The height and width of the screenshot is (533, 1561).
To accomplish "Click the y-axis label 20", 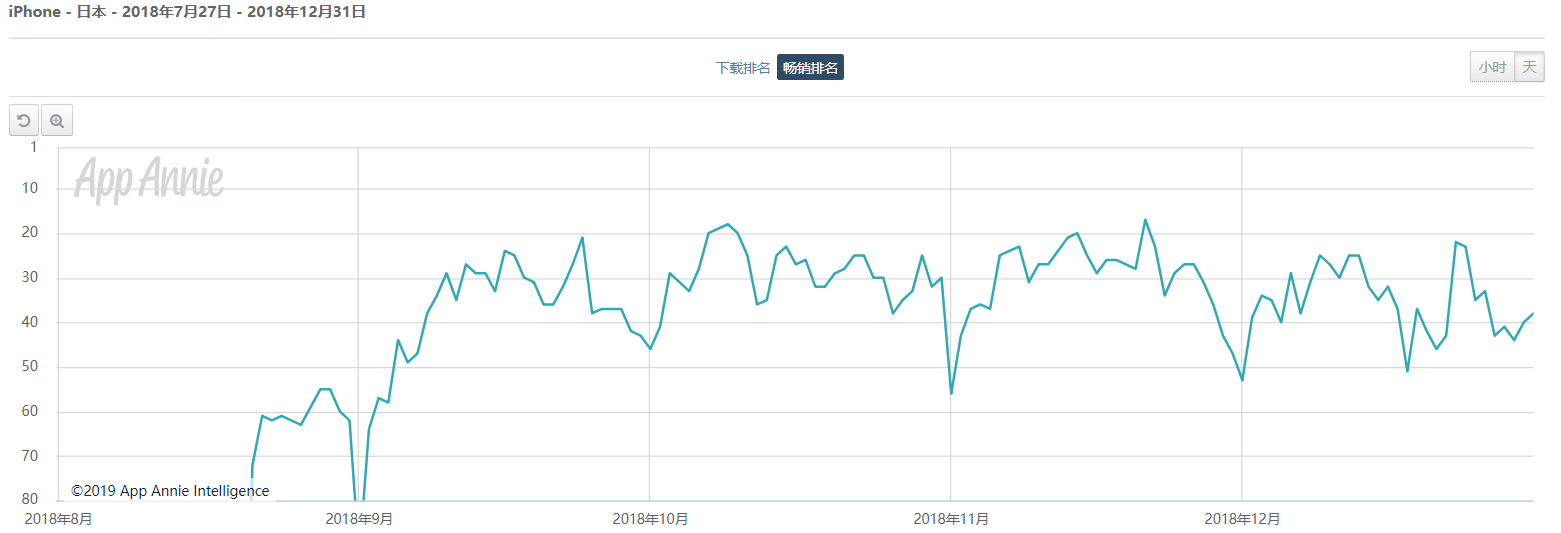I will pyautogui.click(x=29, y=233).
